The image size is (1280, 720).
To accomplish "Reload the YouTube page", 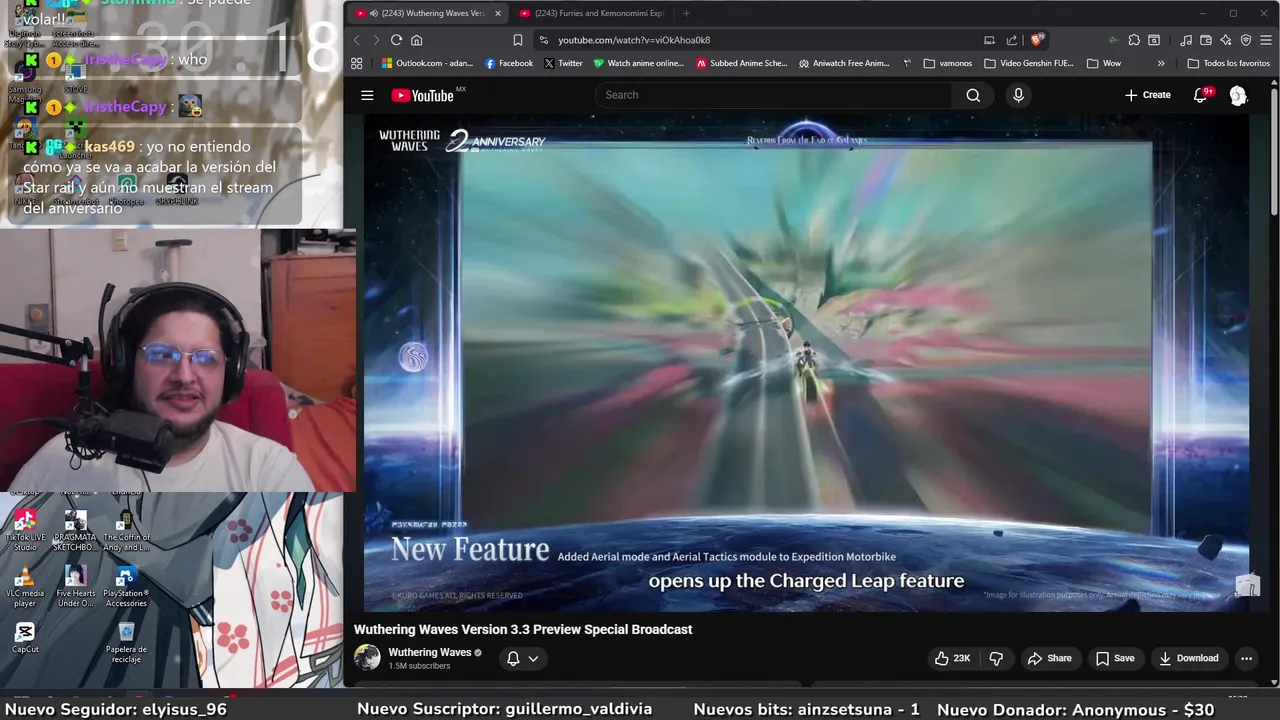I will click(396, 40).
